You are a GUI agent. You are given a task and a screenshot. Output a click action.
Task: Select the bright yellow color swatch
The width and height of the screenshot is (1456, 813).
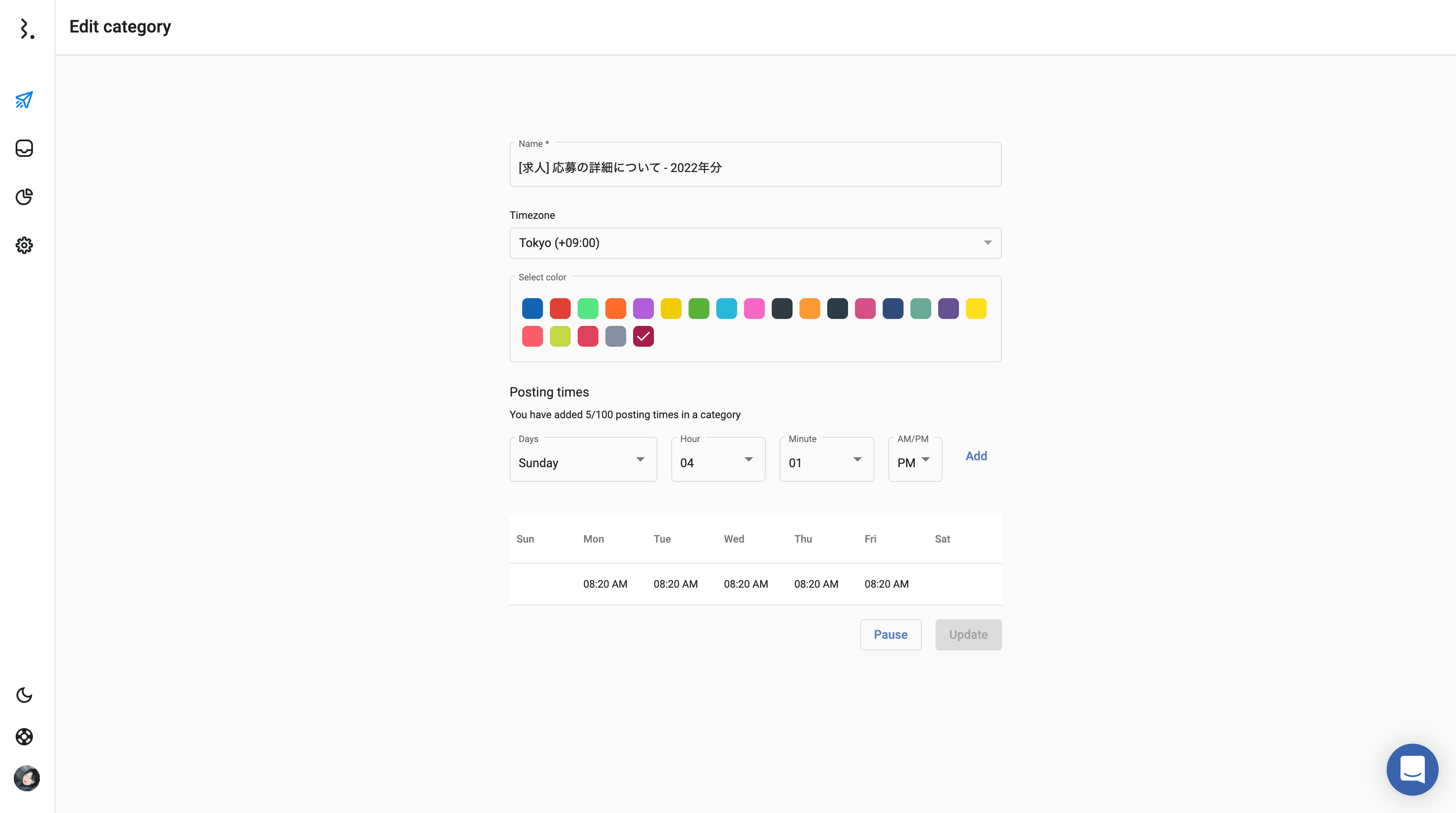pos(975,309)
